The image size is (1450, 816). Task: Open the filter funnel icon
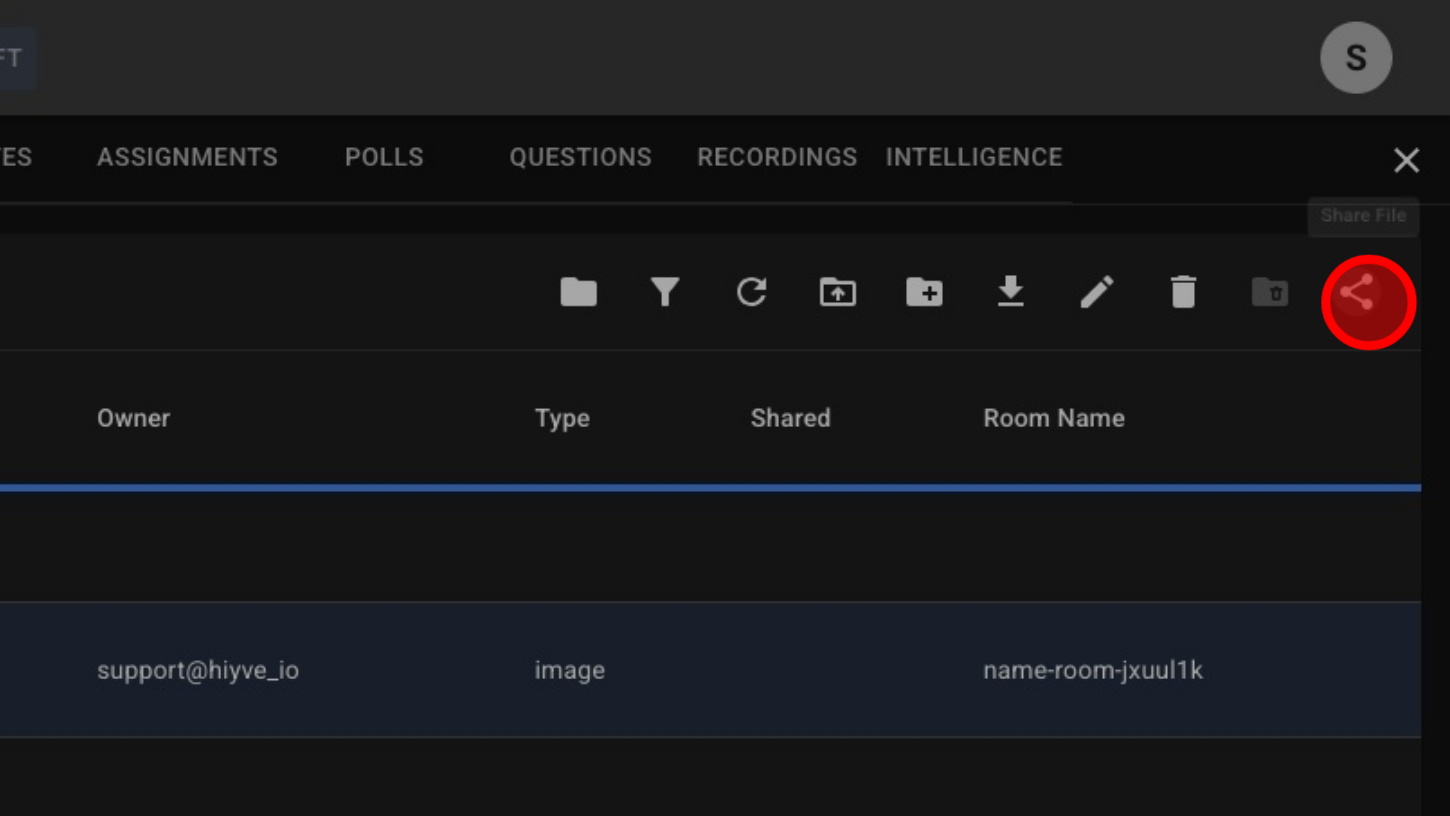click(665, 292)
